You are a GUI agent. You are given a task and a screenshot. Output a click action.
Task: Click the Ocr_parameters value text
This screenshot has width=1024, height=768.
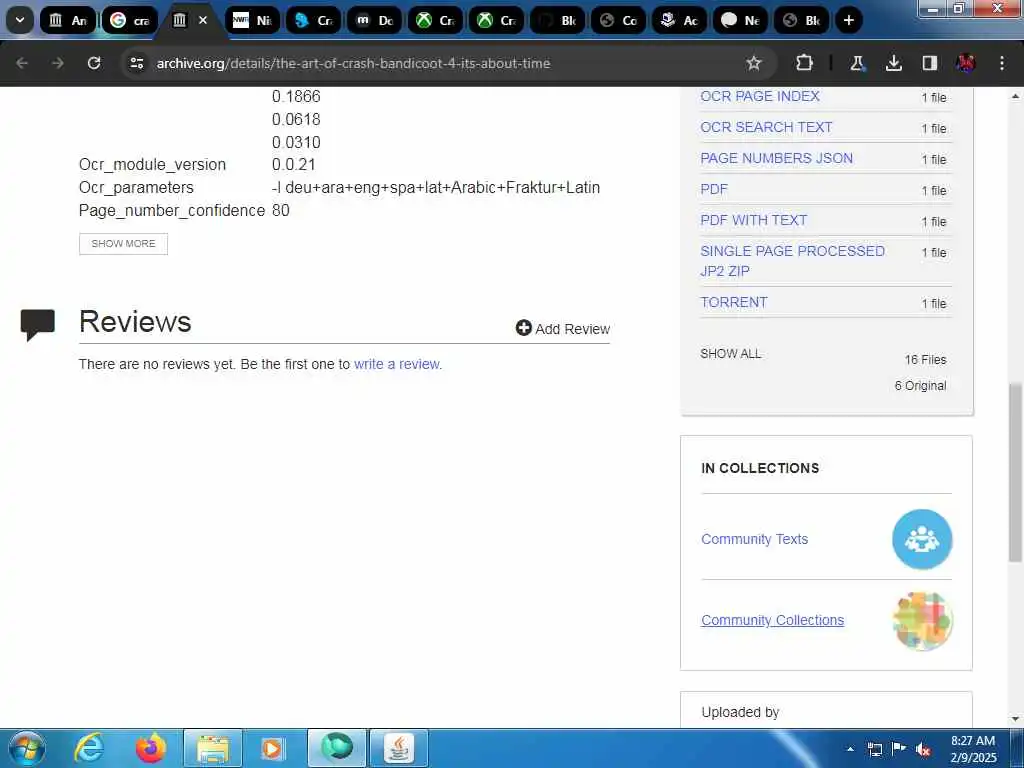tap(436, 187)
